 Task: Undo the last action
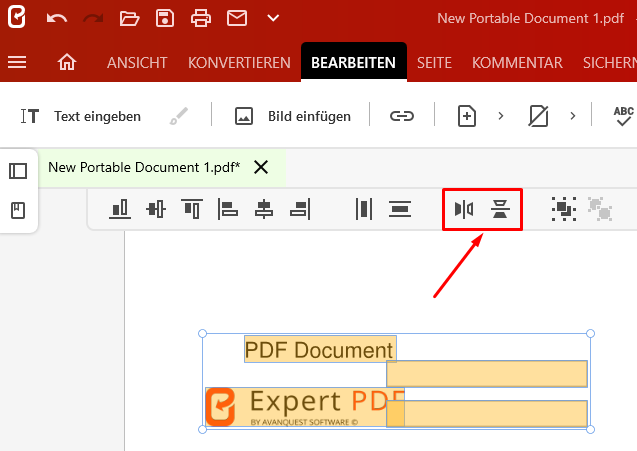coord(56,18)
